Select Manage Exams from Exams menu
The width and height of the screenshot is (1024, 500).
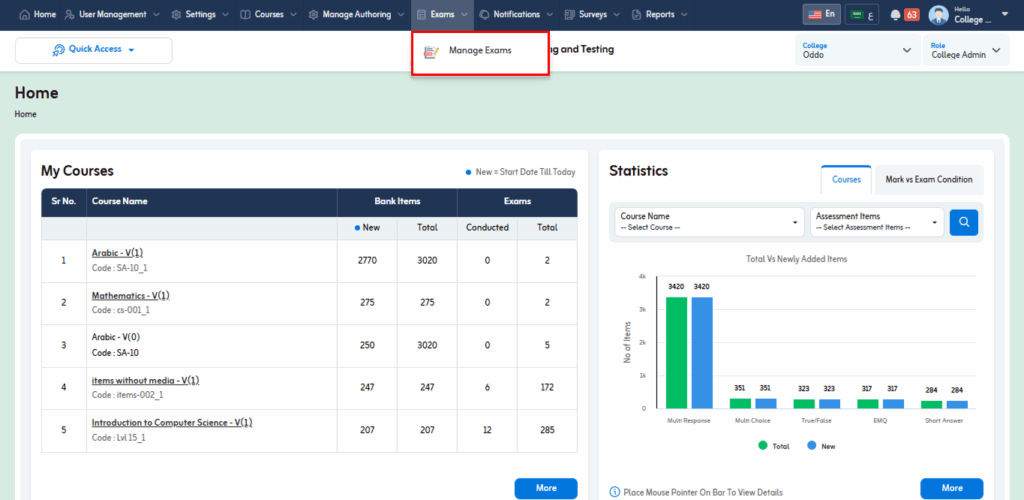(x=480, y=51)
